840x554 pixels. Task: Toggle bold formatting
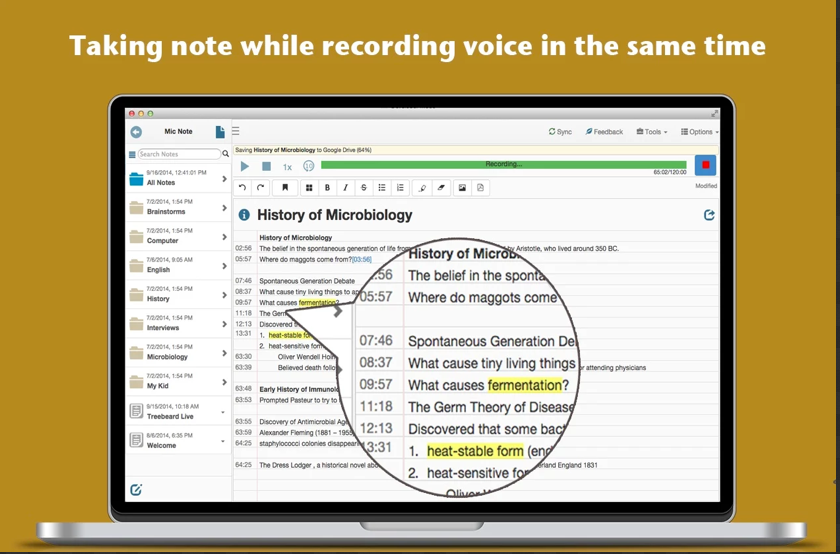tap(327, 188)
